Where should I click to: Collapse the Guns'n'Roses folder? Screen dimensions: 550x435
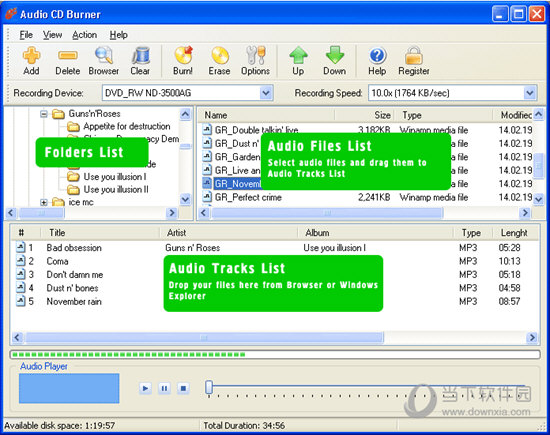click(44, 114)
